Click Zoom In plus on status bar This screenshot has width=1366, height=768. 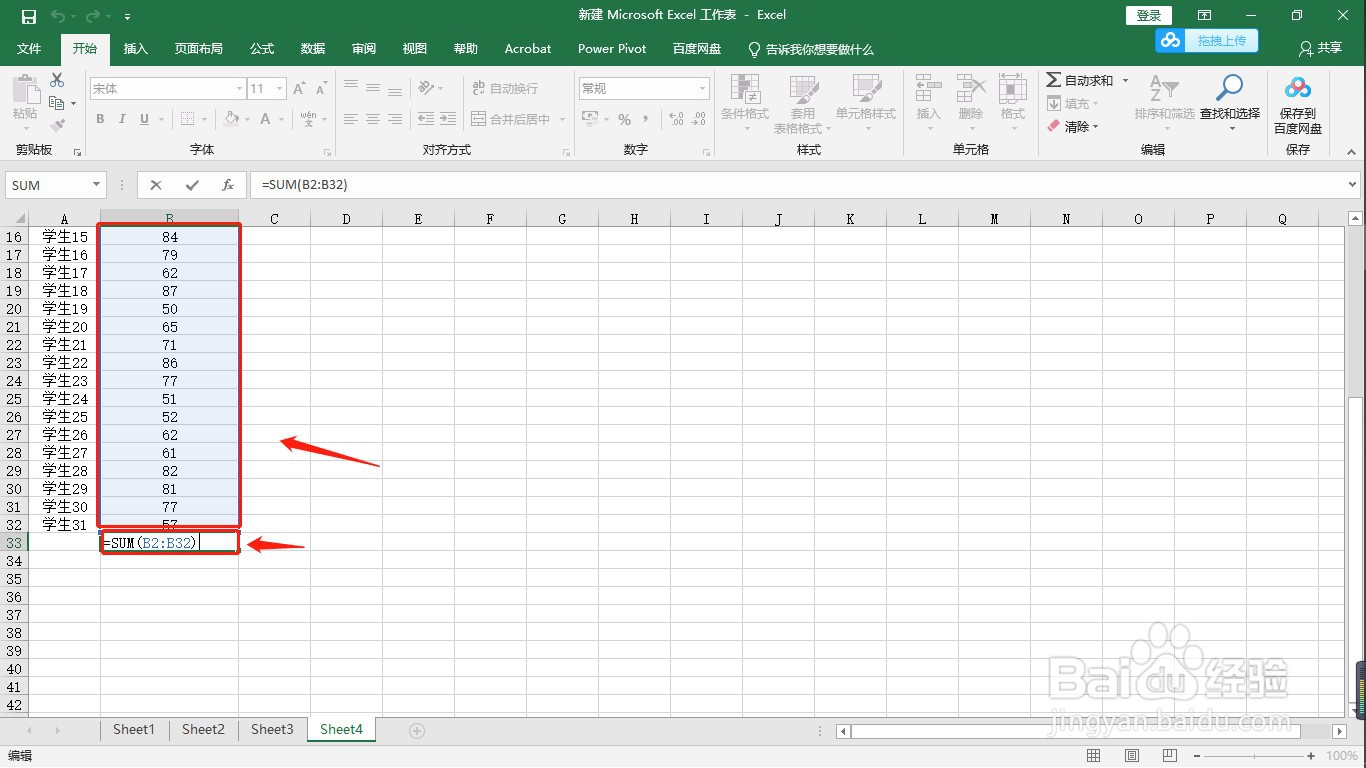[x=1311, y=756]
